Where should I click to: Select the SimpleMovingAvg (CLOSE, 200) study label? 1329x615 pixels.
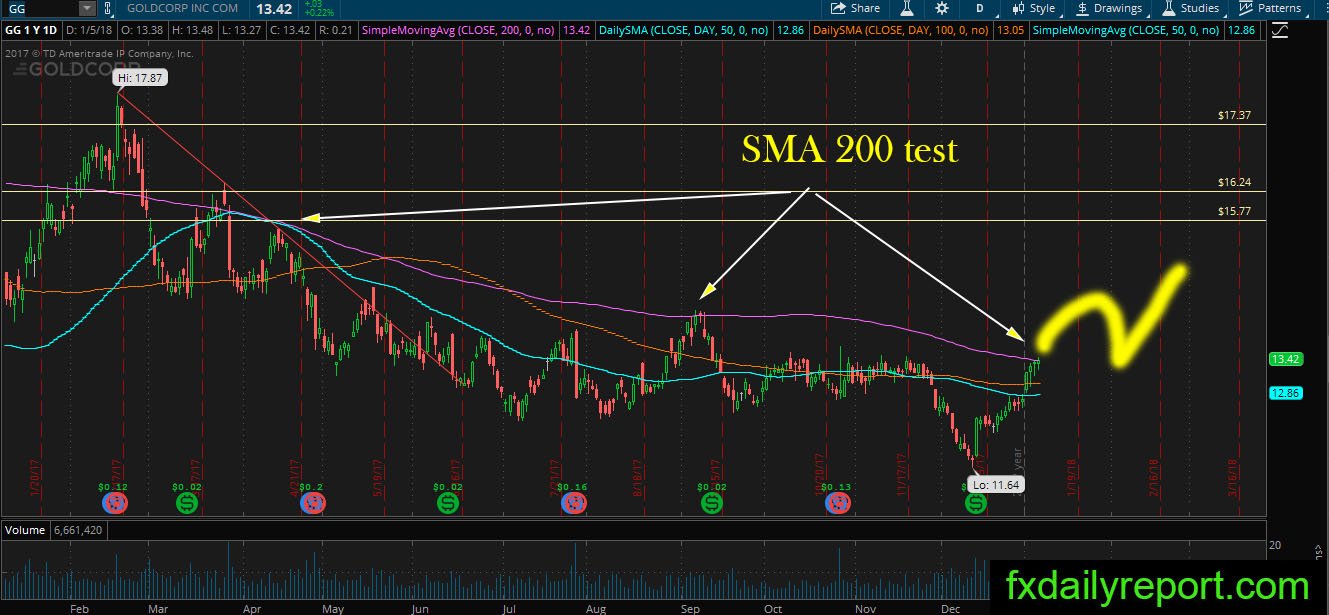coord(459,31)
